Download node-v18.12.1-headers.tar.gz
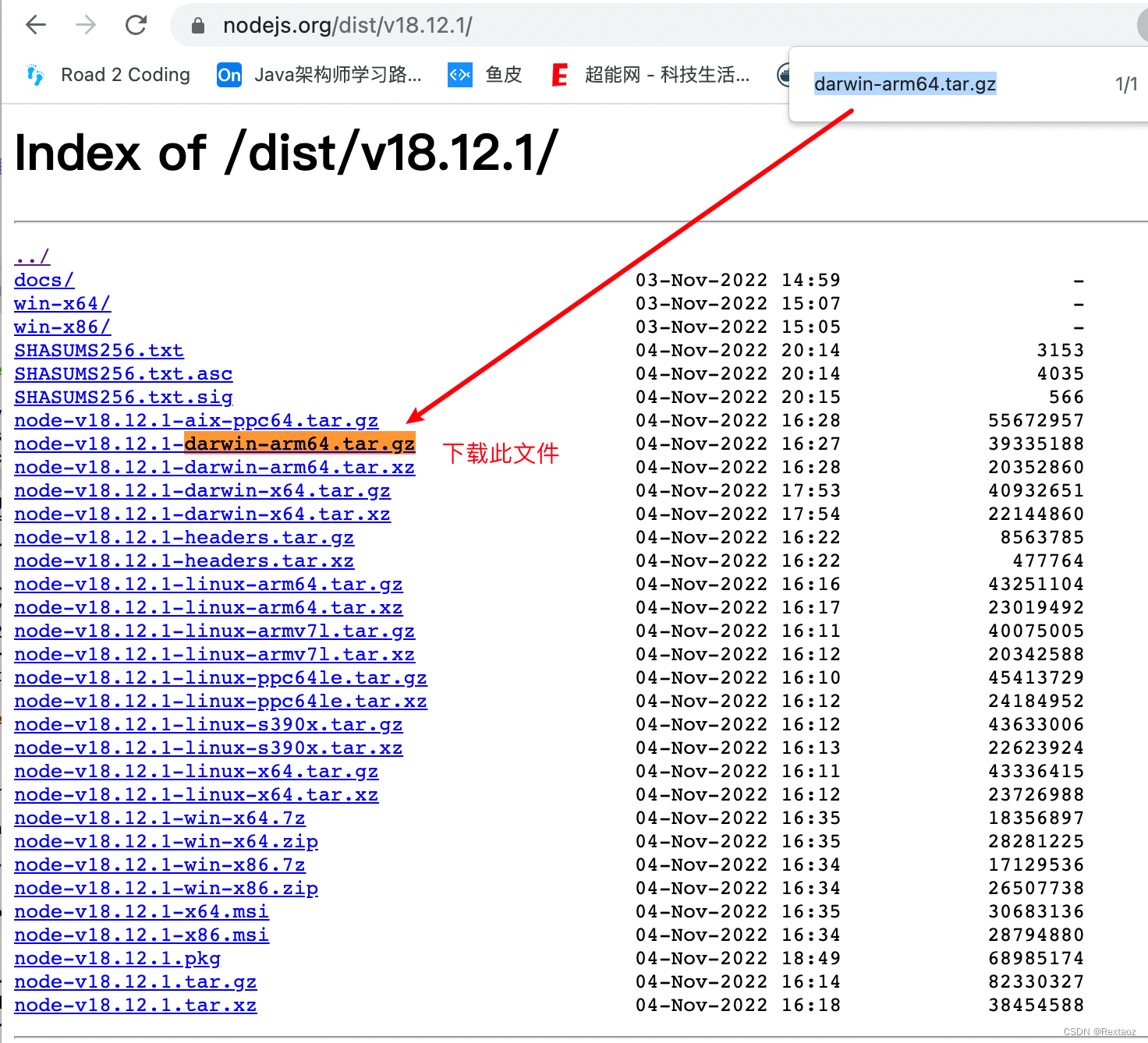 184,537
